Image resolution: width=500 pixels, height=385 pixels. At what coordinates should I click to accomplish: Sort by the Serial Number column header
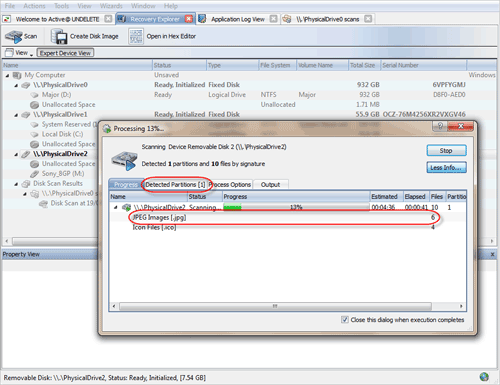point(423,65)
